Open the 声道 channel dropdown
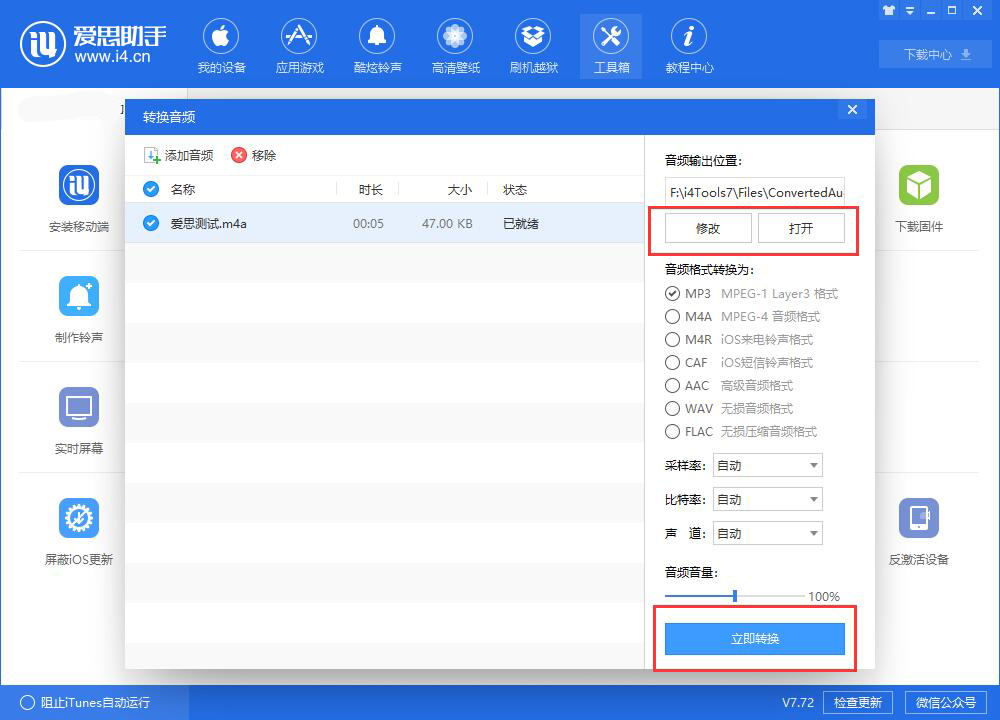Screen dimensions: 1000x720 pyautogui.click(x=767, y=533)
